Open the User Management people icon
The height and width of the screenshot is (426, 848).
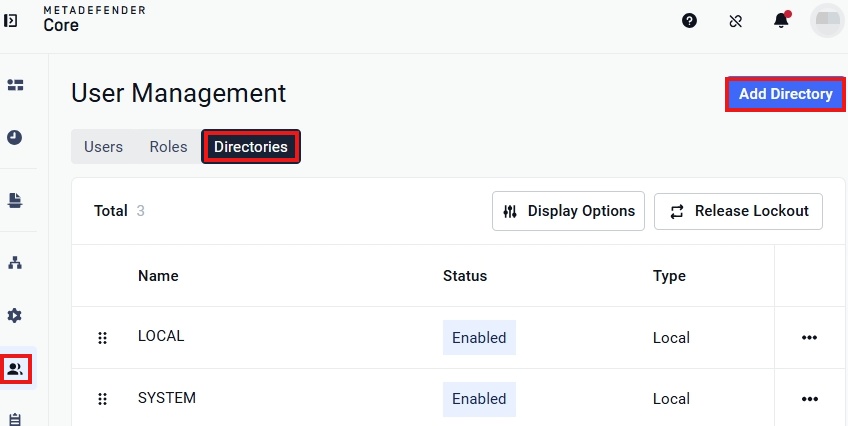pyautogui.click(x=15, y=369)
